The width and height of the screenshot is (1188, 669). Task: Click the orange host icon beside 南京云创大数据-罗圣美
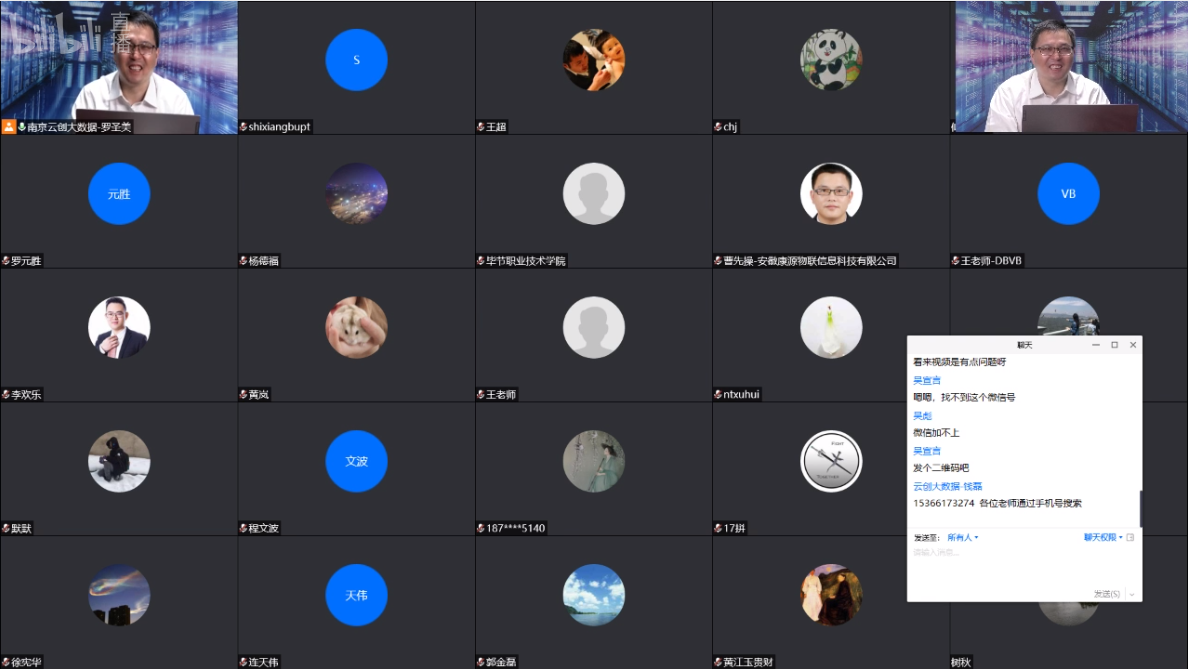[9, 127]
